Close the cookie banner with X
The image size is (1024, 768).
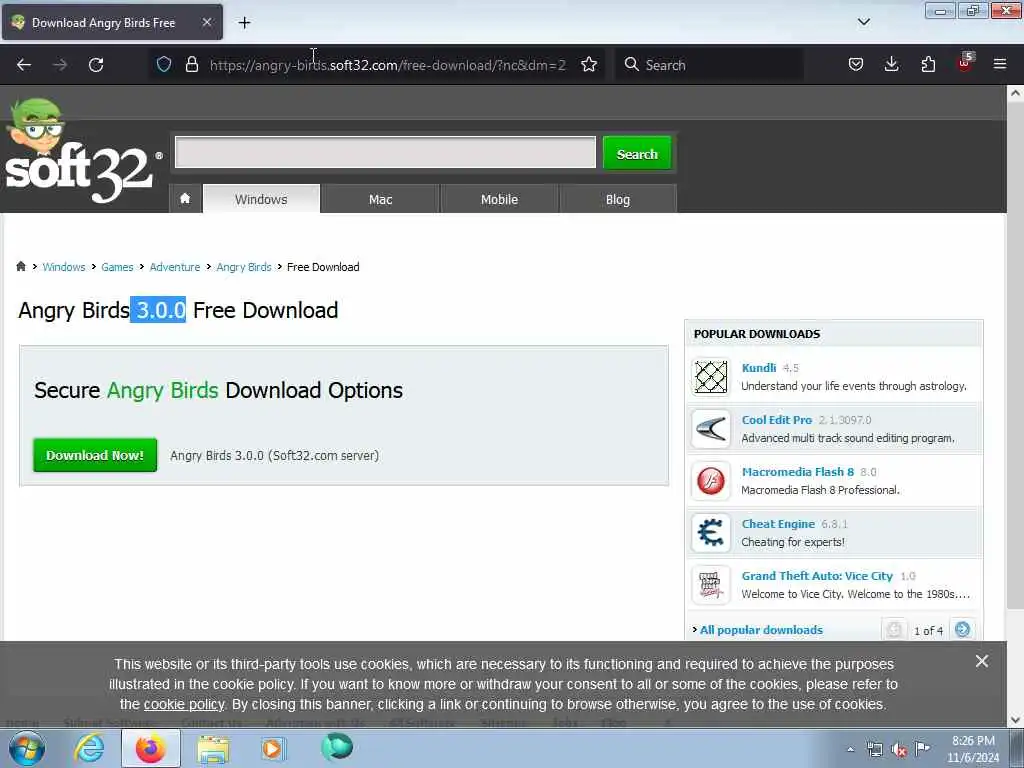click(981, 661)
